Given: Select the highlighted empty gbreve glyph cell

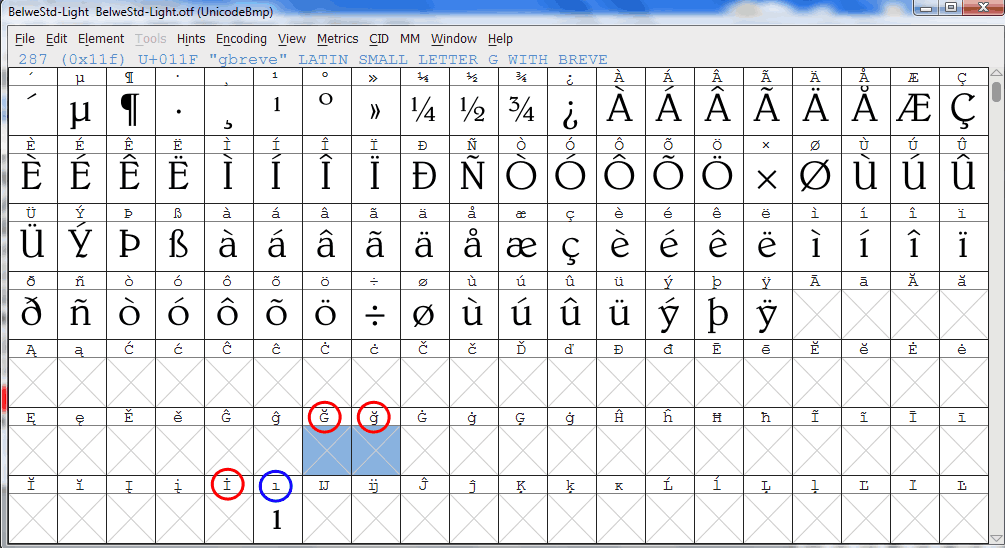Looking at the screenshot, I should (376, 449).
